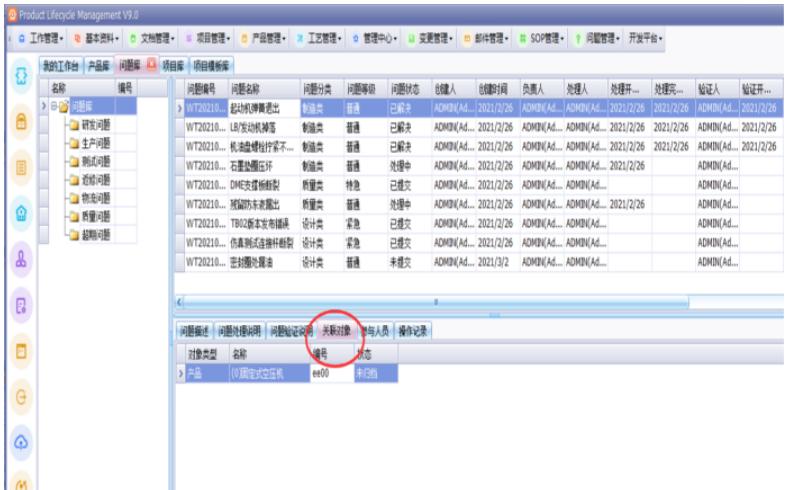Collapse the 问题库 root tree node

53,106
